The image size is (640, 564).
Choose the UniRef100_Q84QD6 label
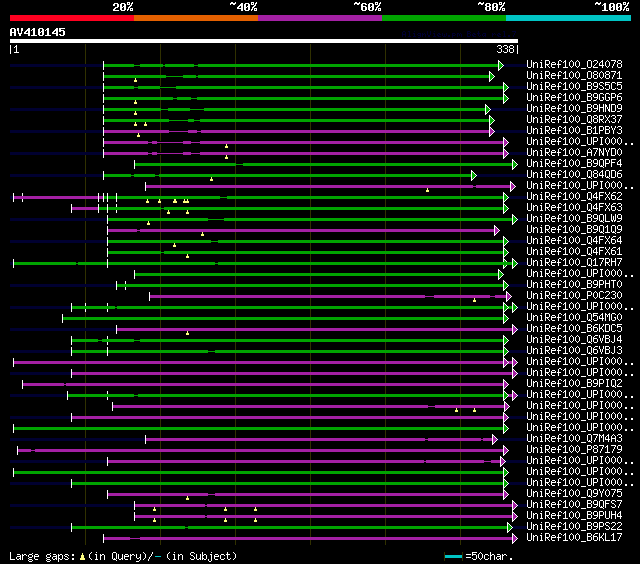574,175
